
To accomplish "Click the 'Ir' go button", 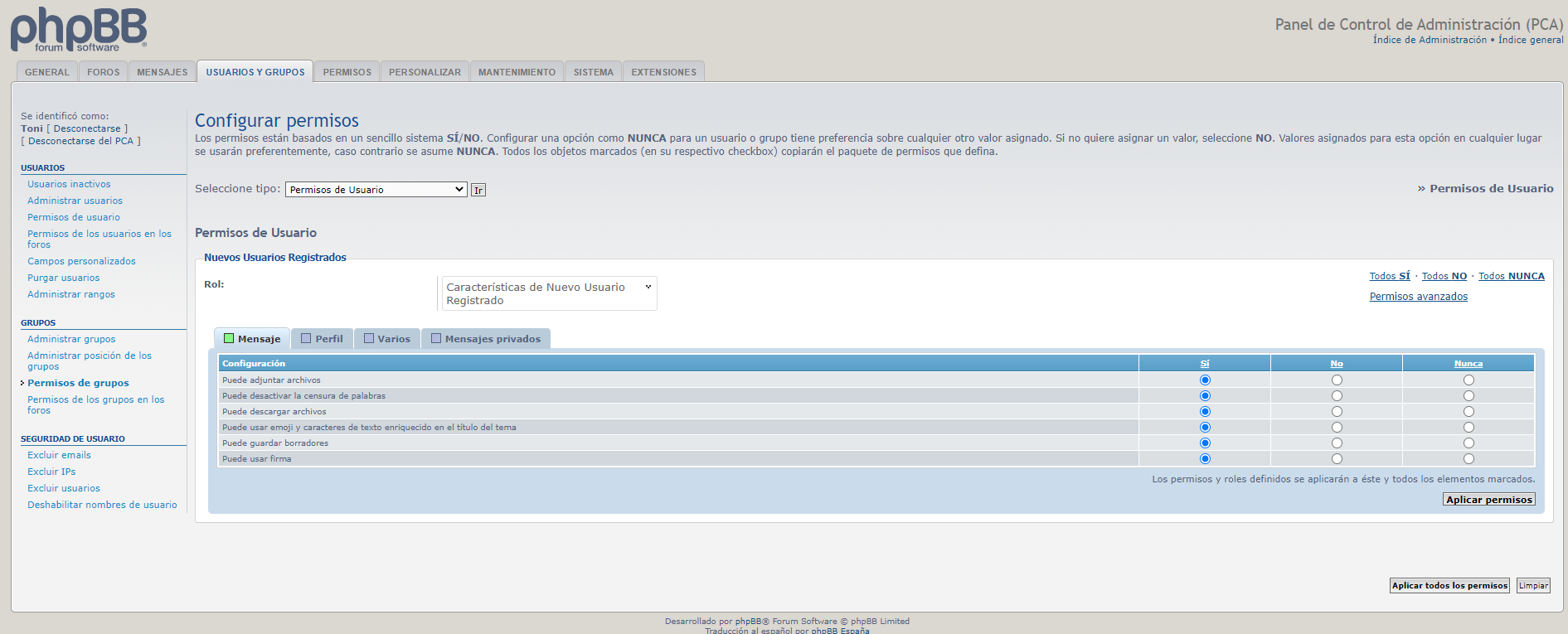I will point(478,191).
